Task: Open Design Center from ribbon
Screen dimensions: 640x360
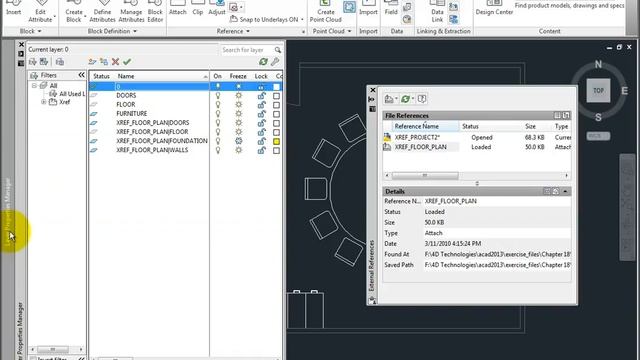Action: pyautogui.click(x=494, y=8)
